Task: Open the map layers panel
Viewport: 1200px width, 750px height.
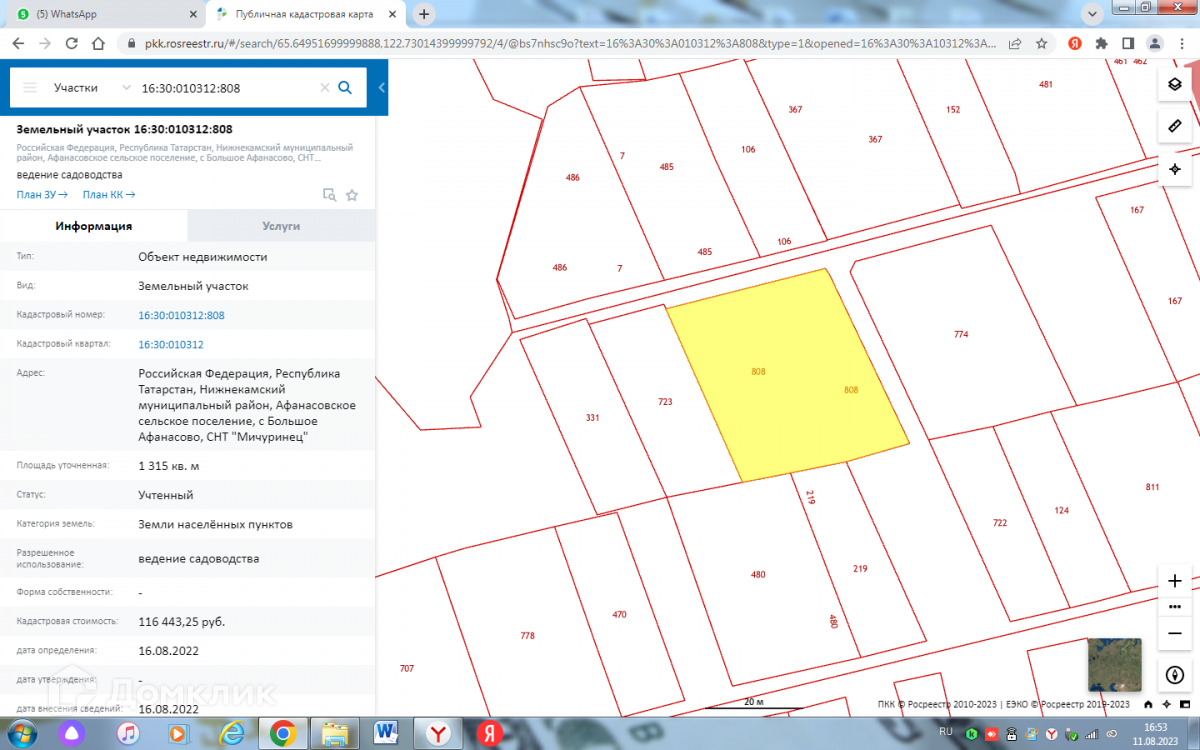Action: [1175, 84]
